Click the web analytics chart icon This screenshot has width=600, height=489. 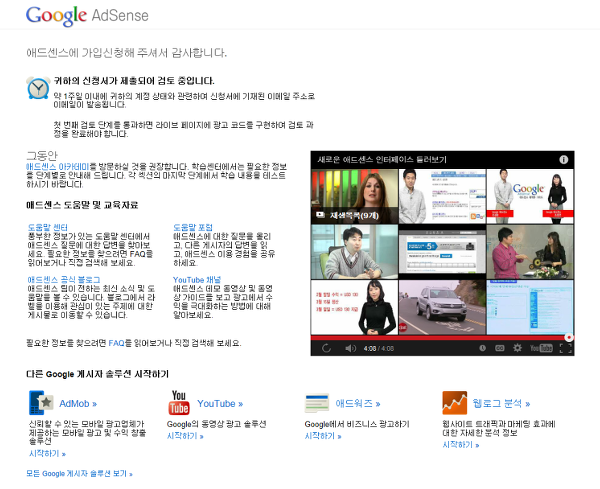[x=455, y=403]
